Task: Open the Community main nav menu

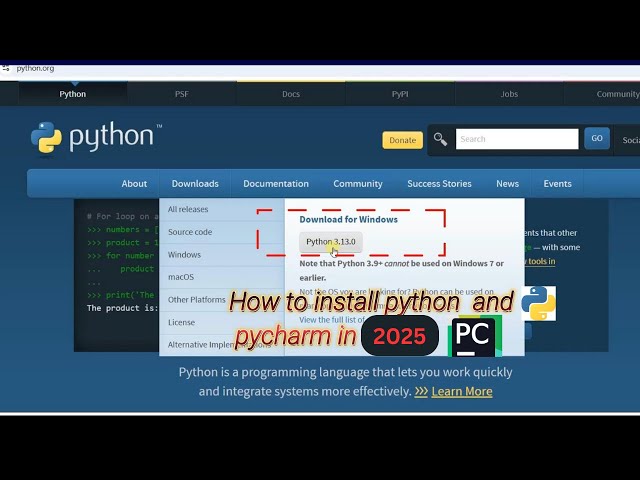Action: tap(358, 184)
